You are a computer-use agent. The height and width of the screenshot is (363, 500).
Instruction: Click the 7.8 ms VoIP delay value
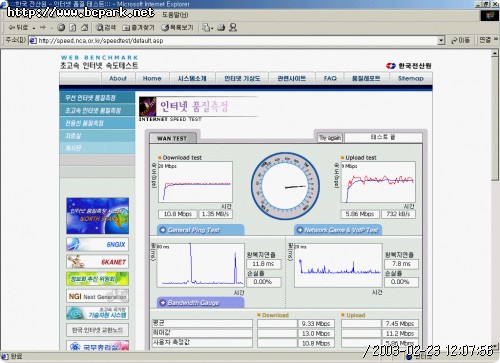click(x=401, y=264)
